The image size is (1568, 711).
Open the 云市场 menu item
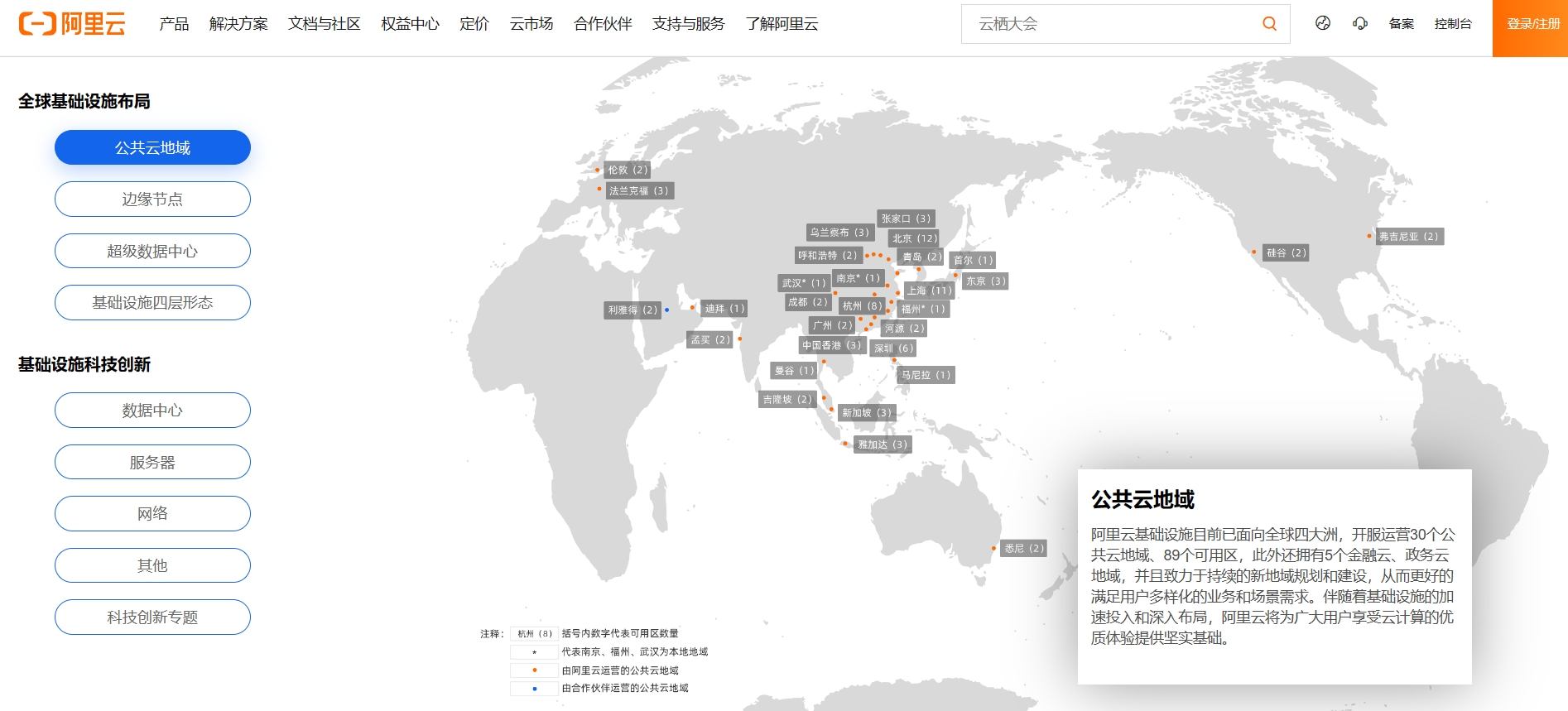pos(531,24)
